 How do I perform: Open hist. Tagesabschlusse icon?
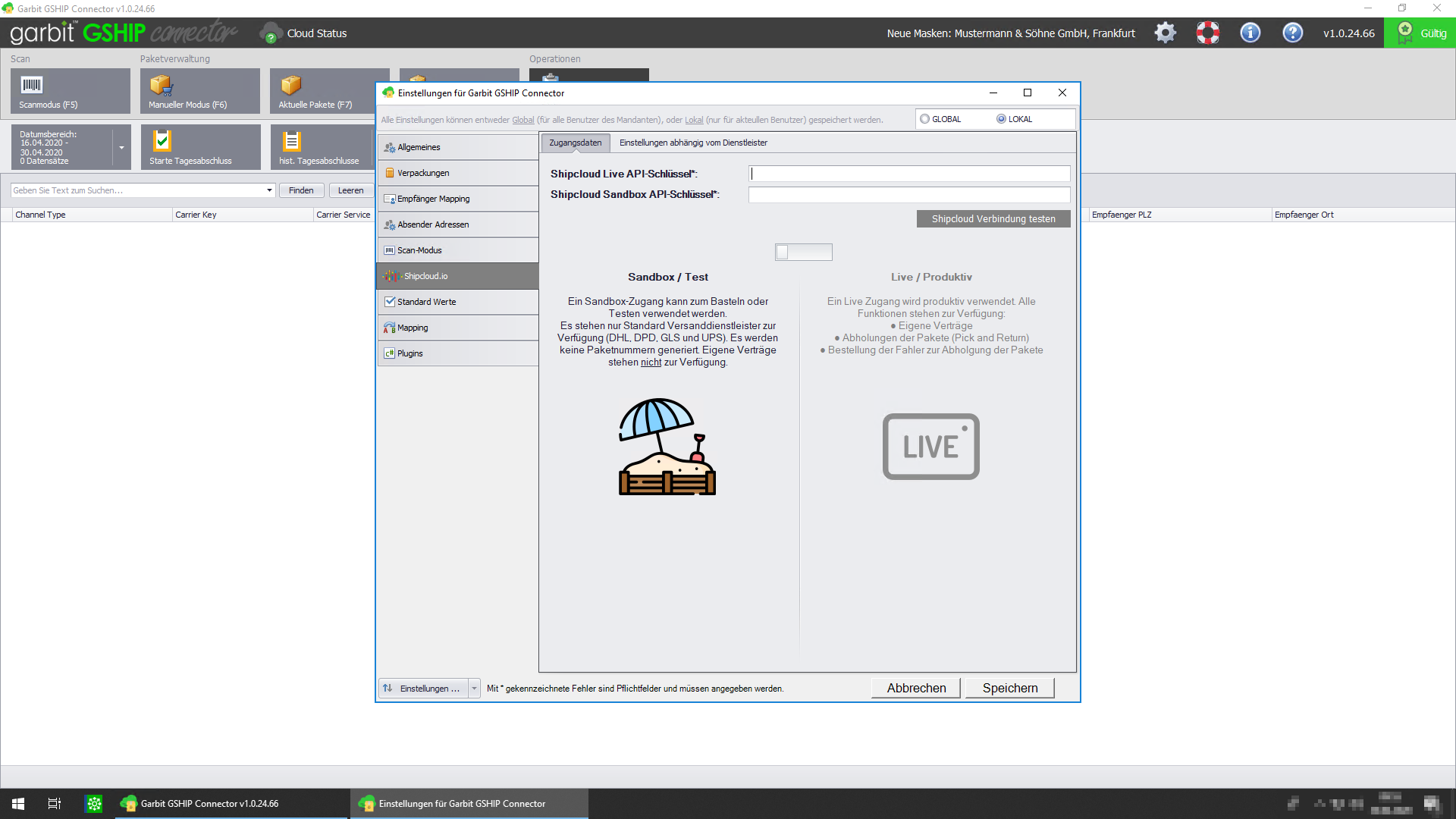point(292,141)
